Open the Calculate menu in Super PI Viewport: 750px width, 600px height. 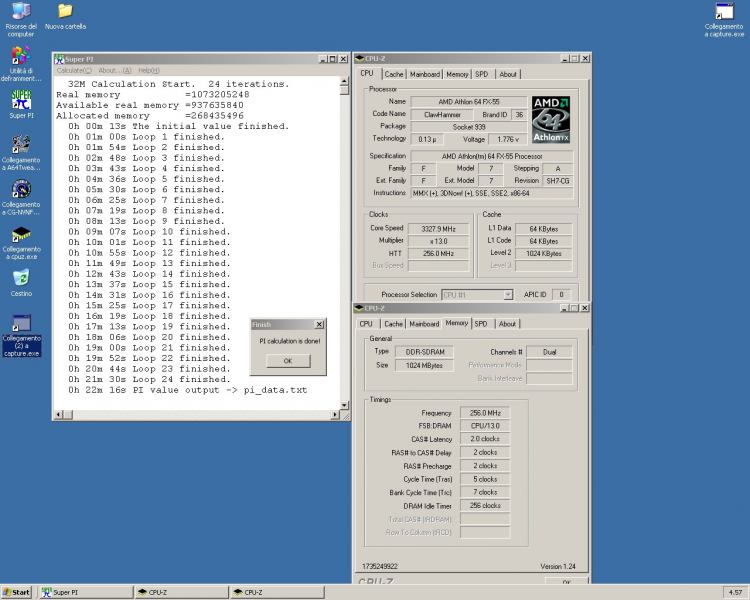pyautogui.click(x=74, y=70)
